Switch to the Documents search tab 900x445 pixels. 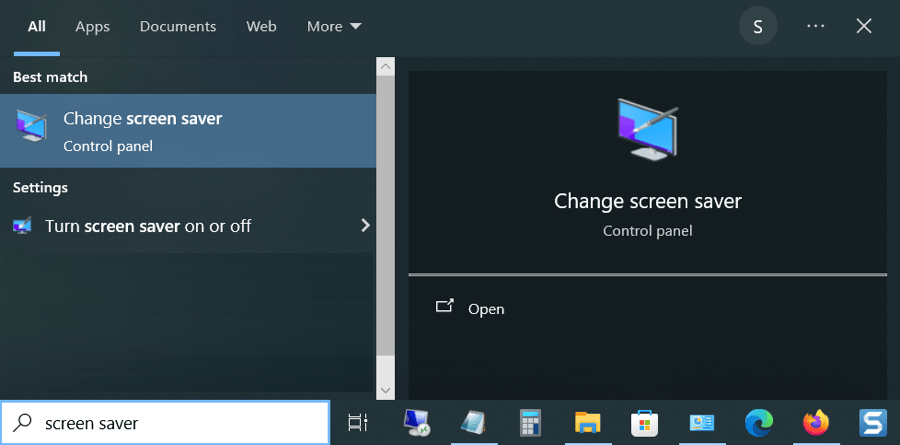[x=178, y=26]
